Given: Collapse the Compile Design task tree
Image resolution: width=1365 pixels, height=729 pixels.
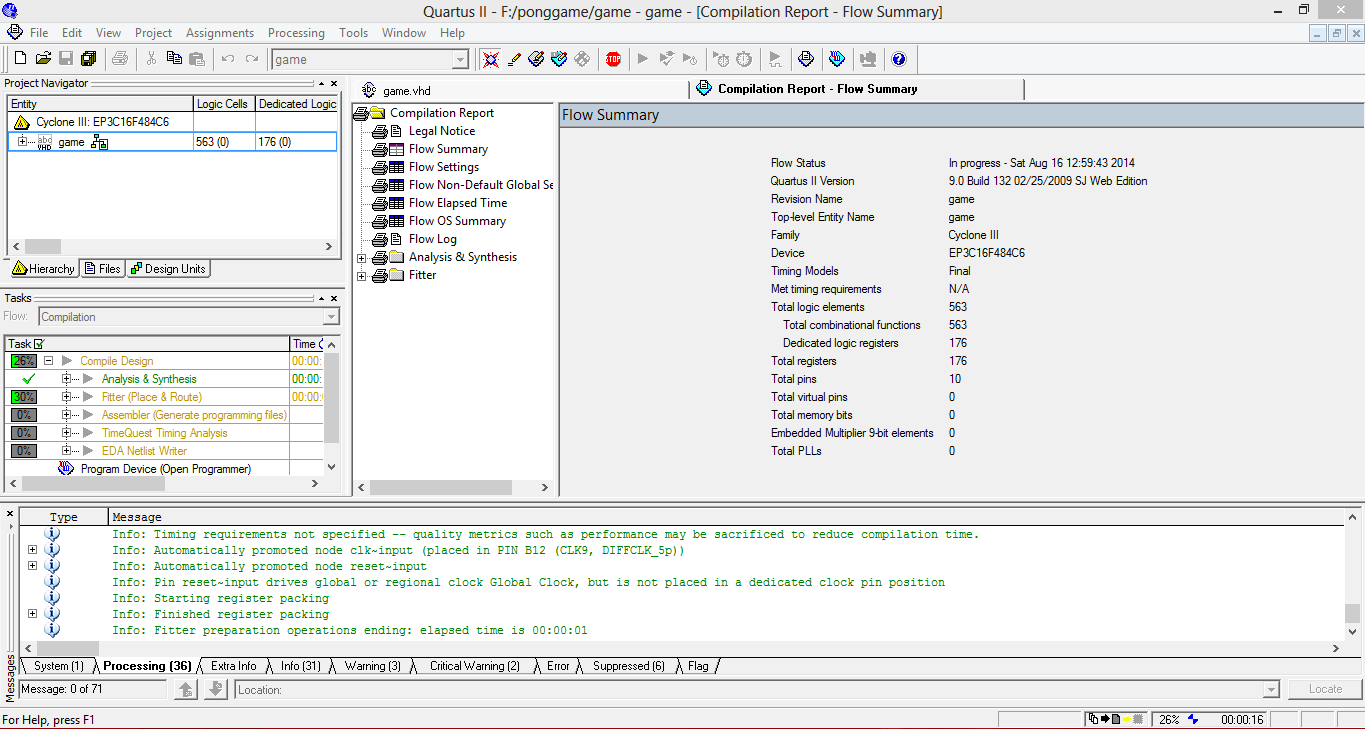Looking at the screenshot, I should click(48, 361).
